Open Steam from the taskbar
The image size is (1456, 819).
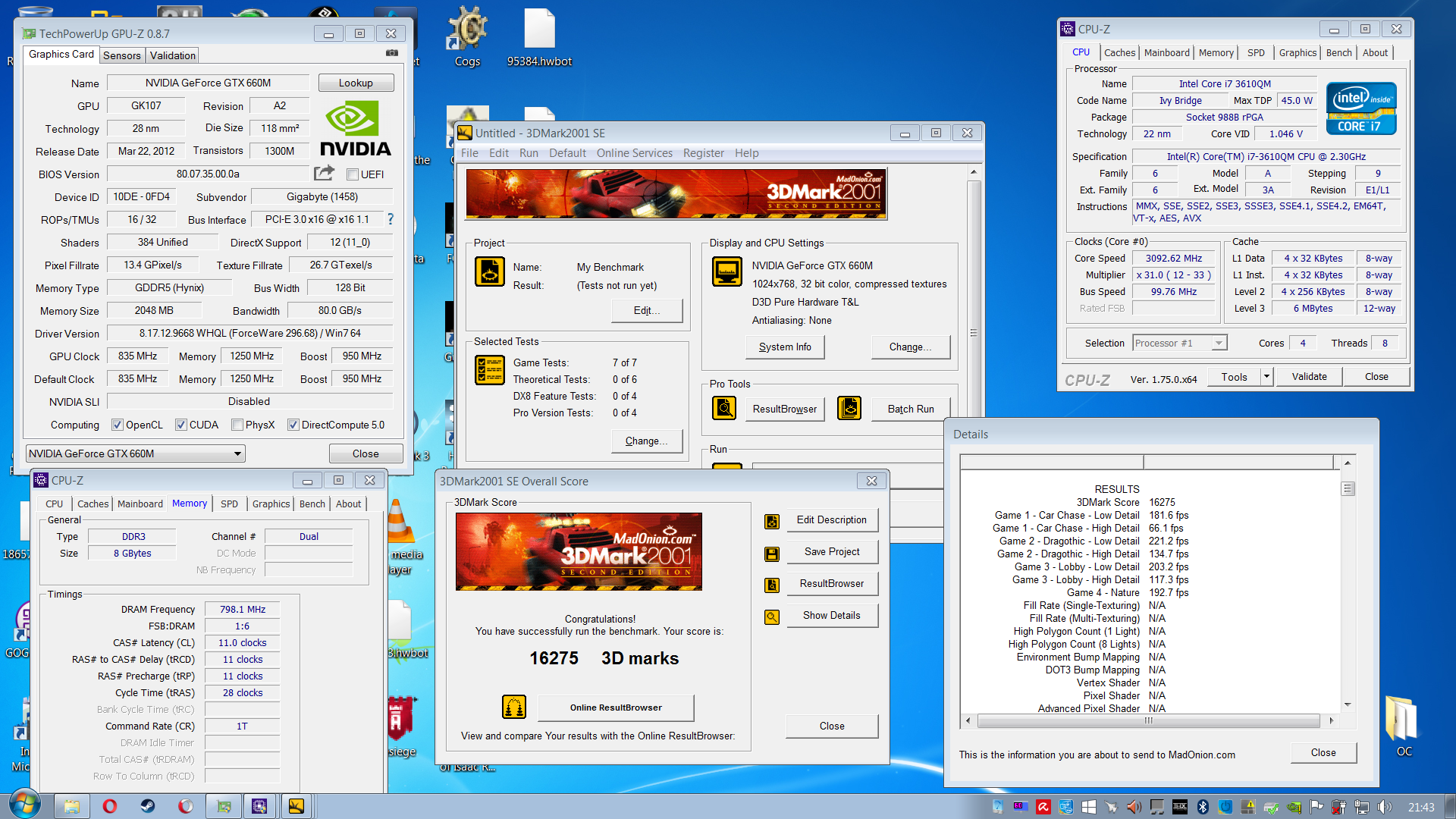point(148,806)
